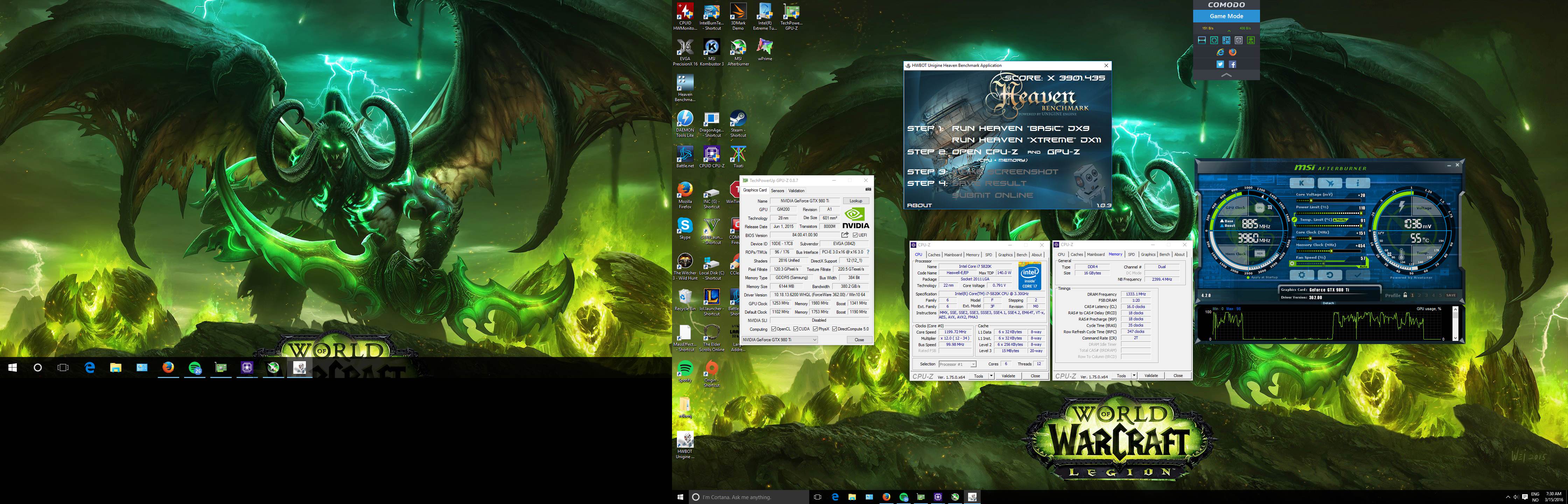This screenshot has width=1568, height=504.
Task: Click scroll-down arrow of Afterburner monitoring graph
Action: [1455, 338]
